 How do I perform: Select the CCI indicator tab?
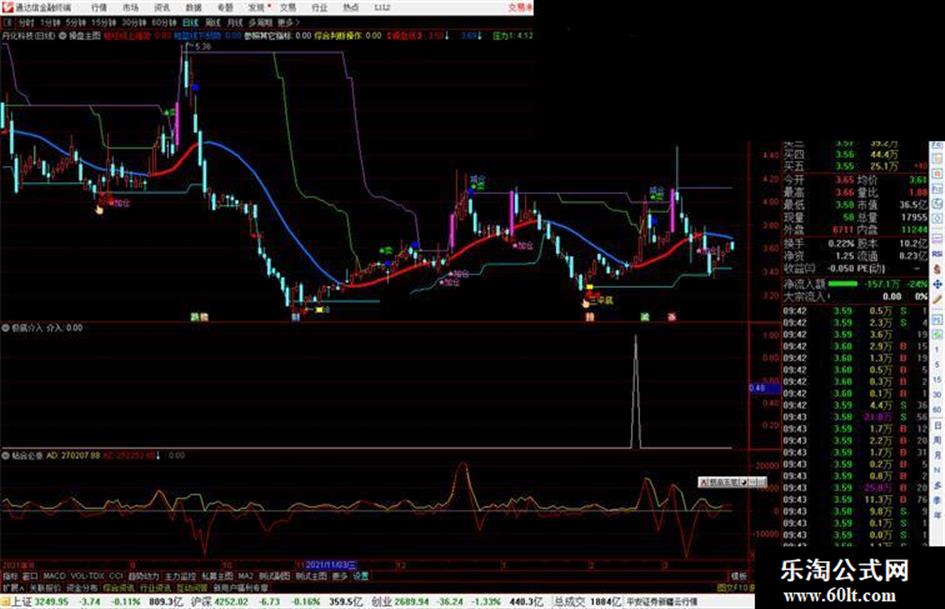[x=116, y=576]
